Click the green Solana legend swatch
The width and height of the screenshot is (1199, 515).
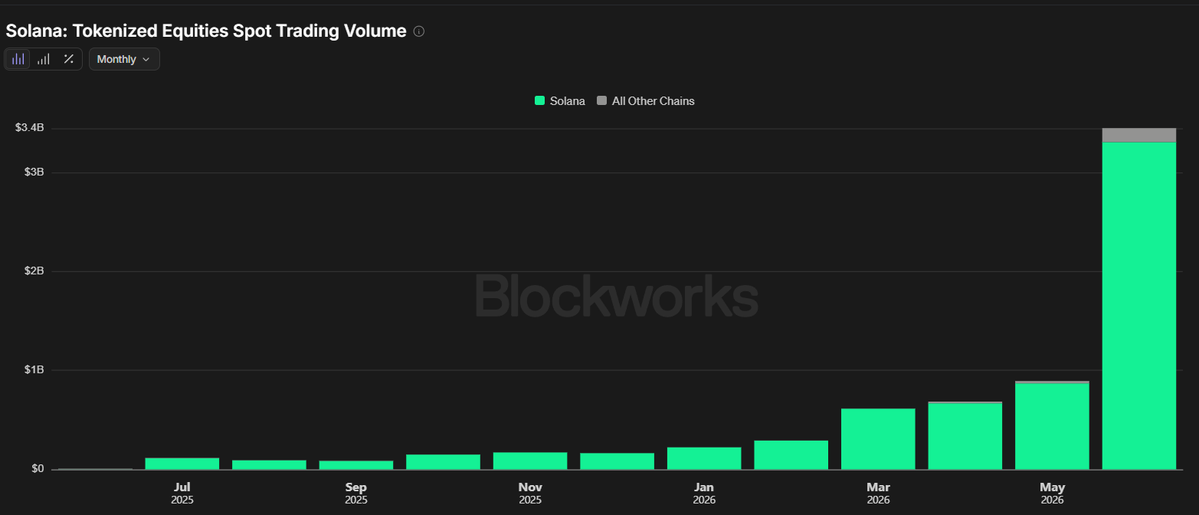[x=540, y=100]
